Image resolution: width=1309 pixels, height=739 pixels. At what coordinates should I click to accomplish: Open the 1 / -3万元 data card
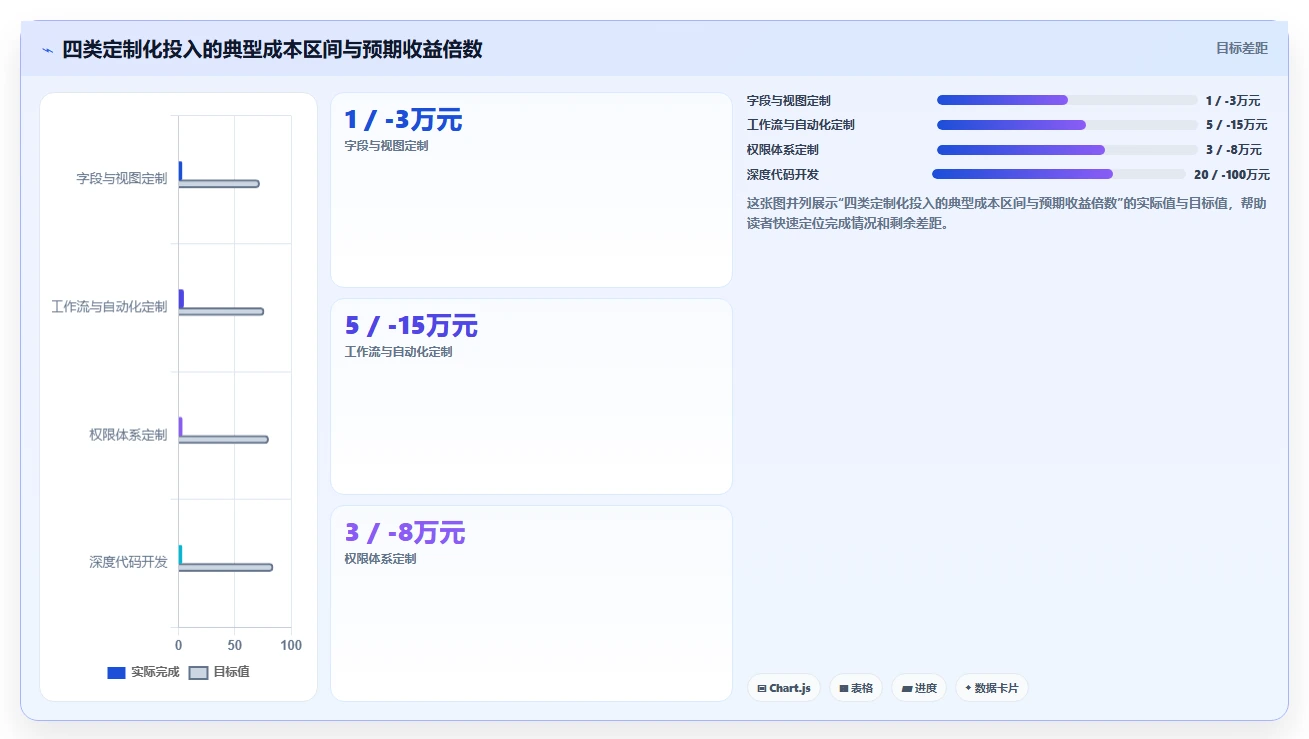click(x=531, y=190)
